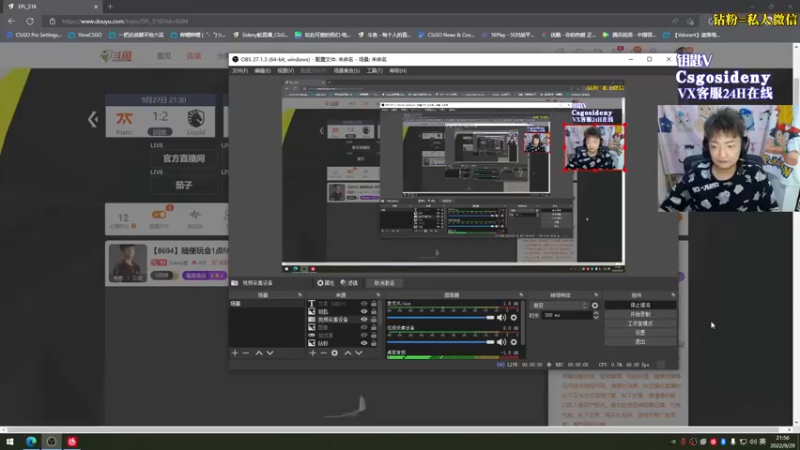The width and height of the screenshot is (800, 450).
Task: Decrease transition duration with down stepper
Action: pyautogui.click(x=595, y=317)
